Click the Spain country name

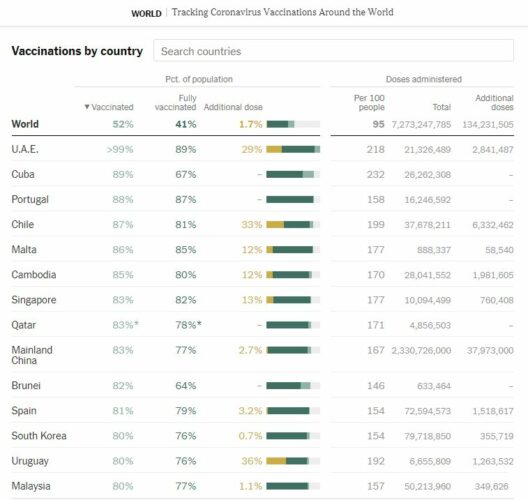point(24,411)
